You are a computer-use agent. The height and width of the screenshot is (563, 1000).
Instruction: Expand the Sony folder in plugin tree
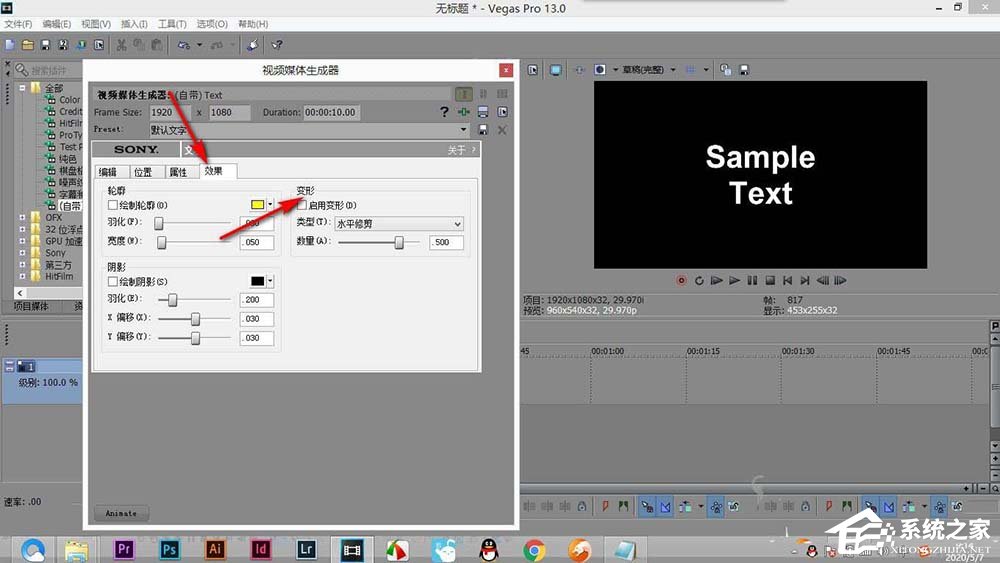pyautogui.click(x=22, y=253)
